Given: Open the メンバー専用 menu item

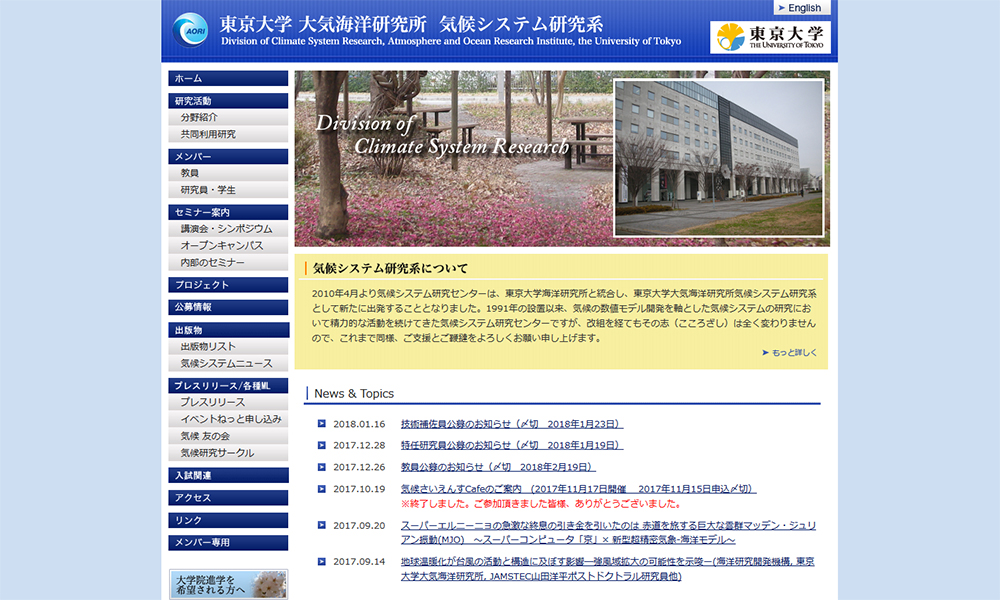Looking at the screenshot, I should click(x=228, y=543).
